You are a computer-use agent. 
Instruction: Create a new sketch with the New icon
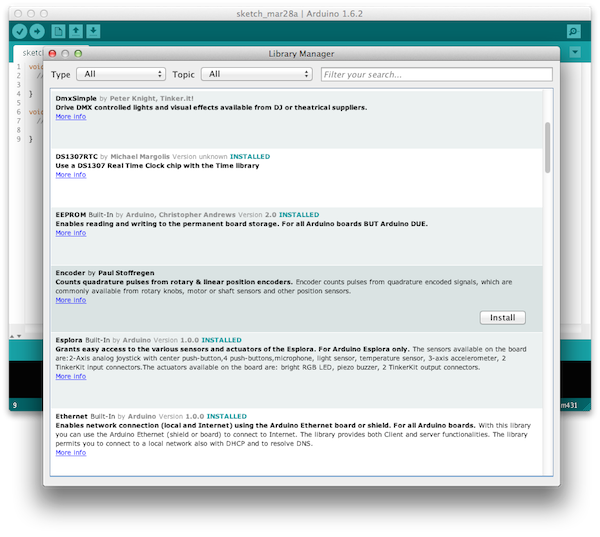coord(58,31)
